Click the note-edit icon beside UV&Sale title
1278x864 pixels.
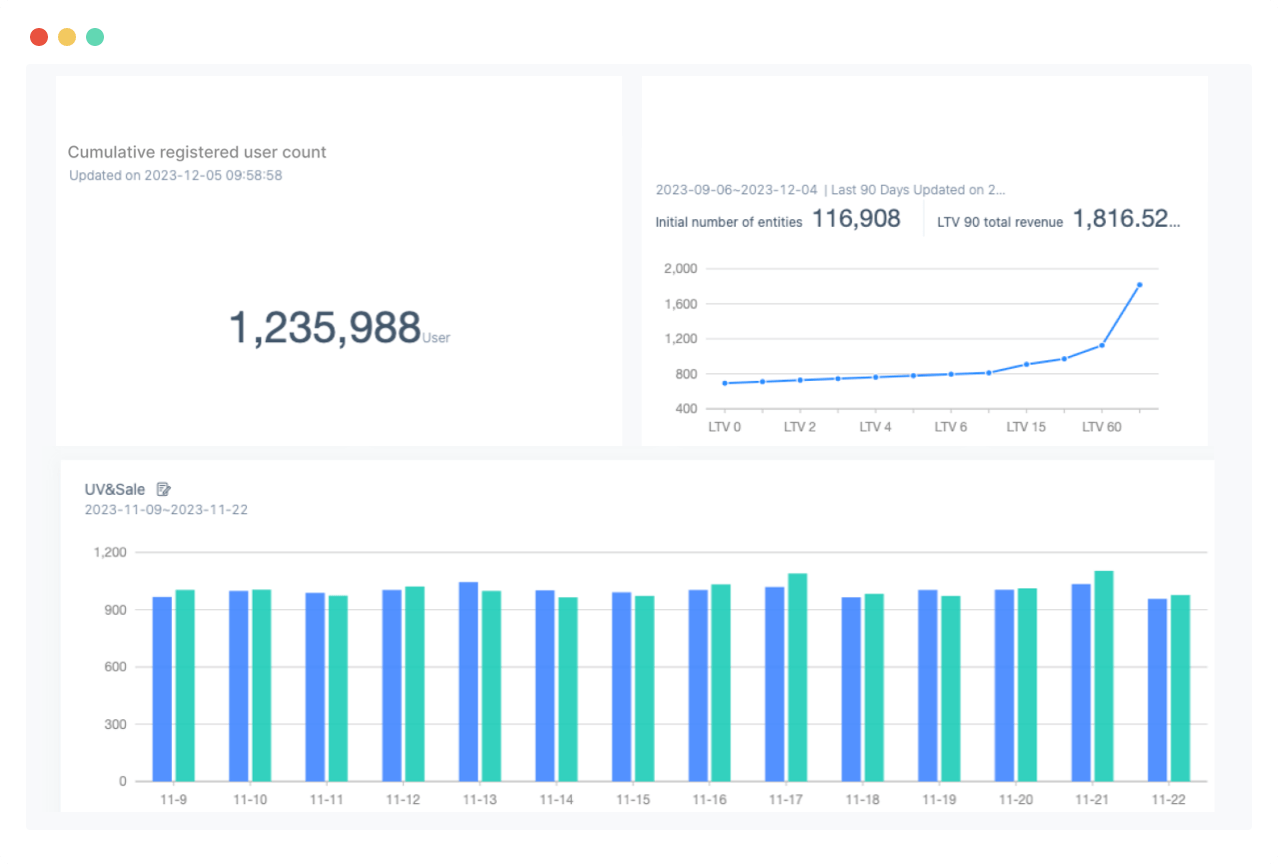(x=163, y=489)
